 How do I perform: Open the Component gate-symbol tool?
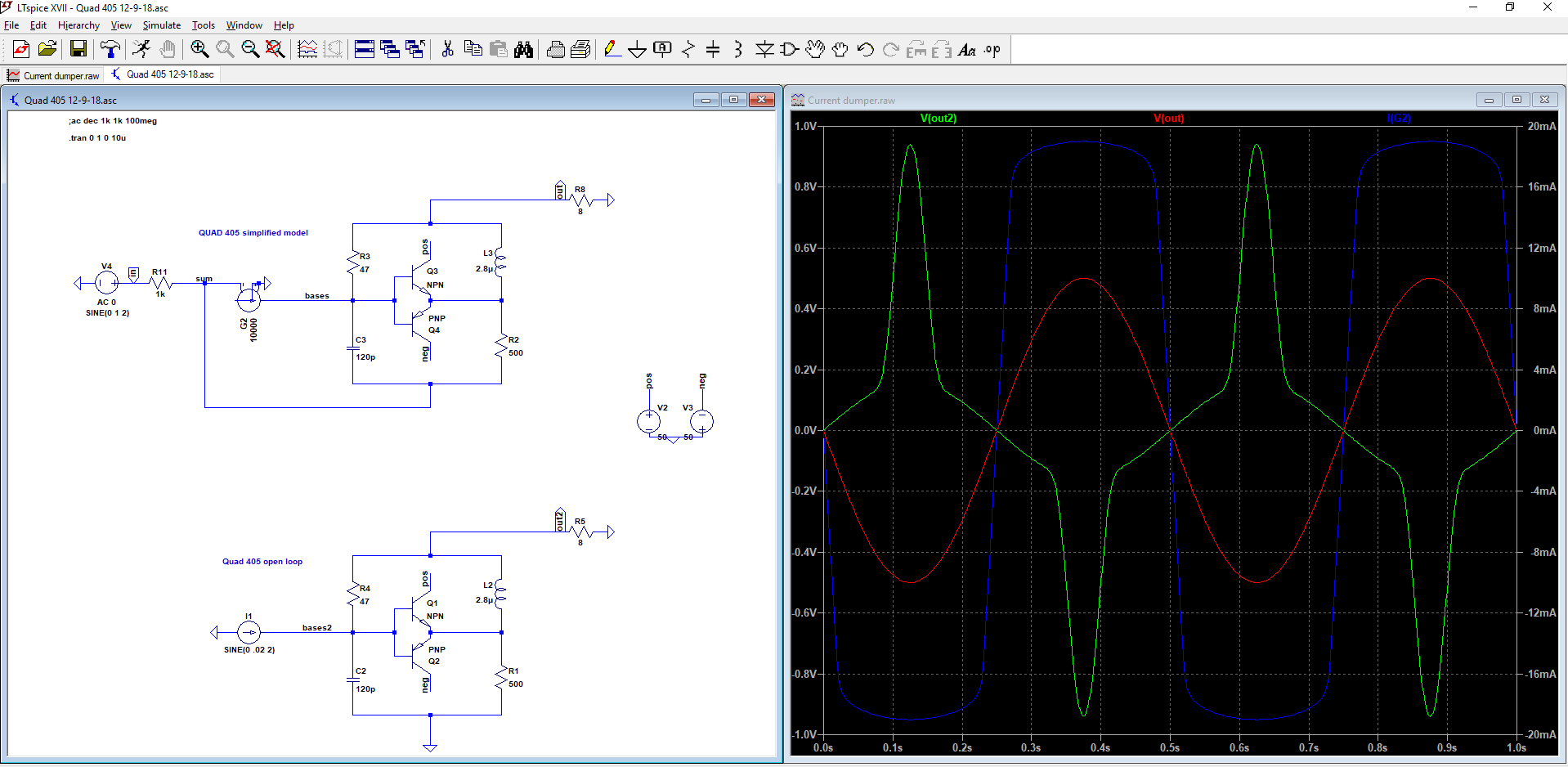790,50
